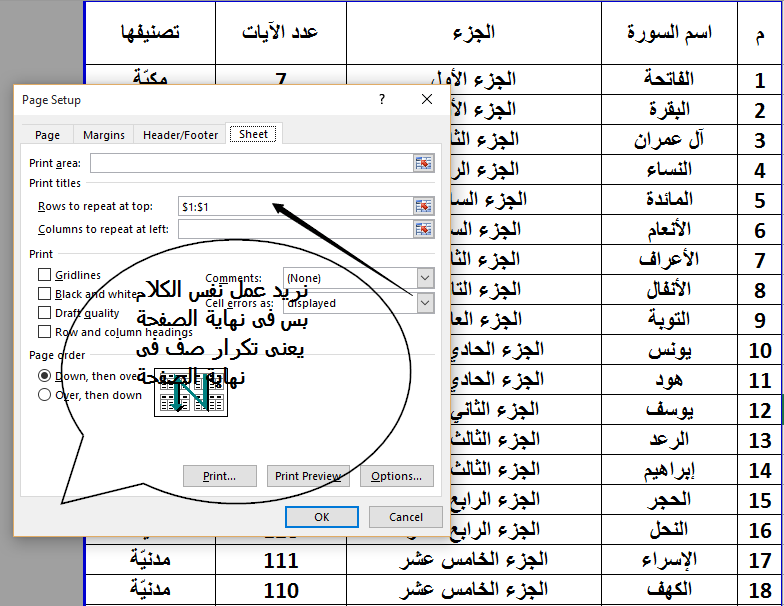Click the Columns to repeat at left field
This screenshot has height=606, width=784.
click(296, 229)
